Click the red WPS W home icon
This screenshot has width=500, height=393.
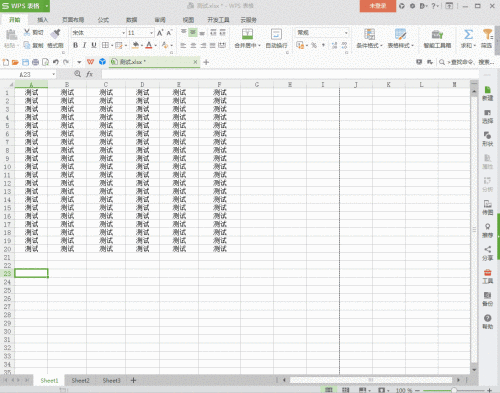[x=90, y=62]
